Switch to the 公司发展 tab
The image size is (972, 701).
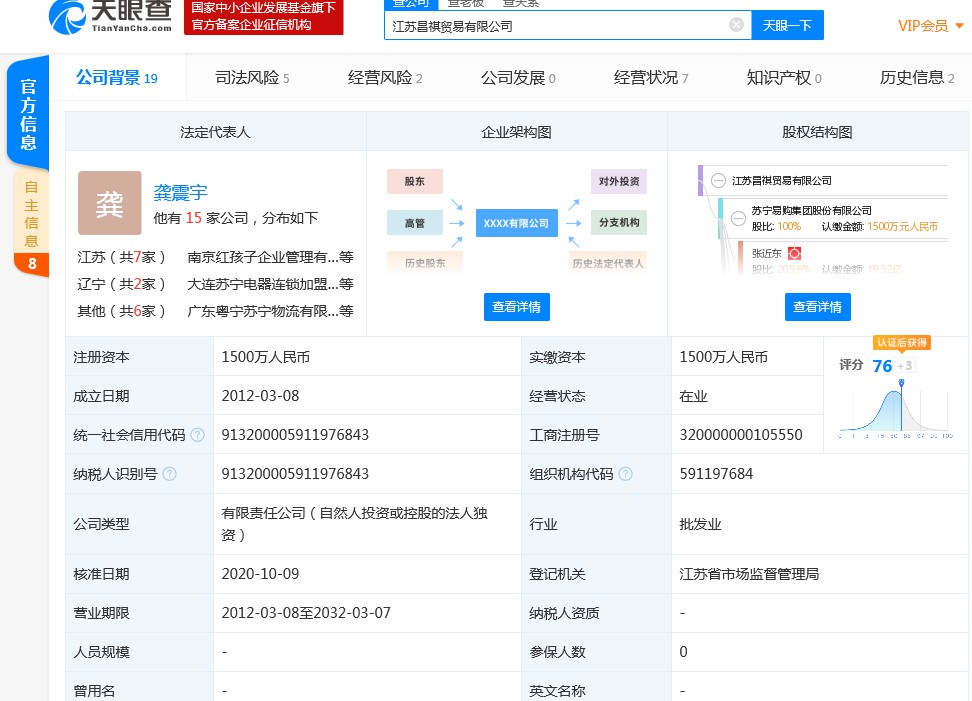(x=518, y=77)
